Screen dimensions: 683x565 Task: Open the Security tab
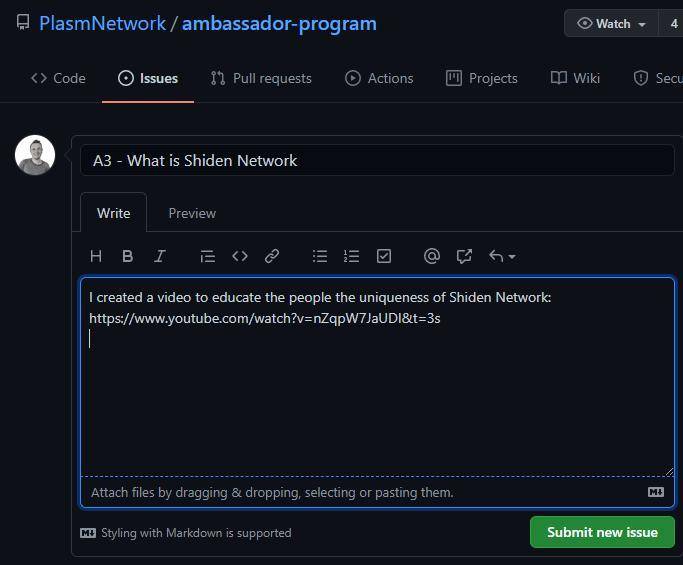pos(658,78)
